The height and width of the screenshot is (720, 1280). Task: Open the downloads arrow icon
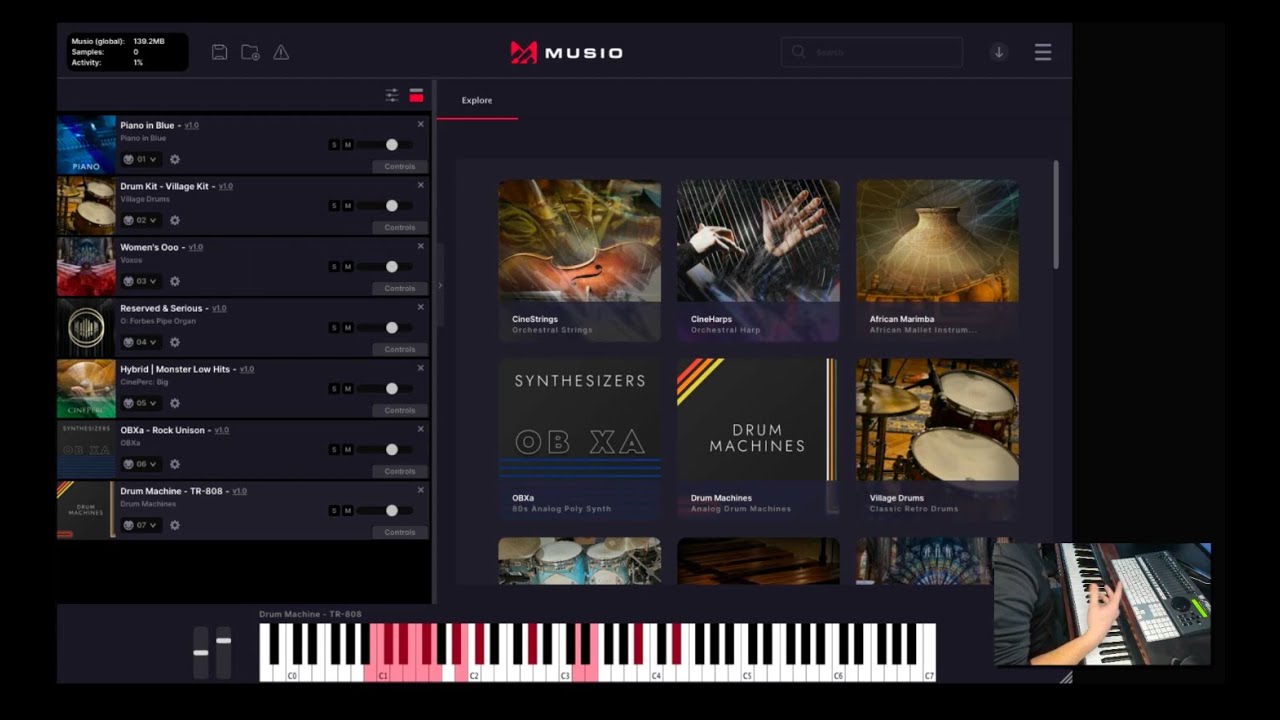point(998,52)
